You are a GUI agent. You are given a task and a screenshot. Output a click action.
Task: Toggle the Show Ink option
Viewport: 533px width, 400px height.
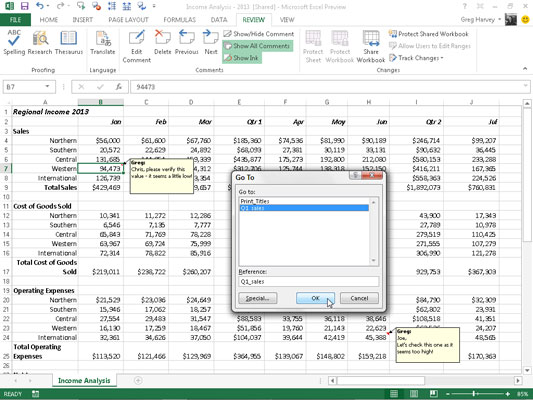tap(242, 58)
